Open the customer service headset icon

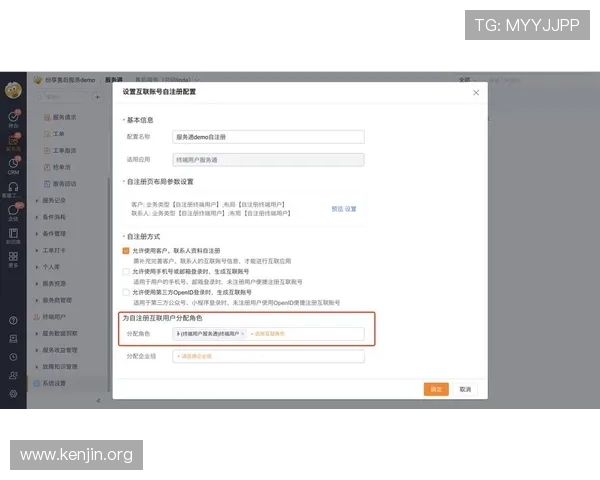(x=13, y=187)
